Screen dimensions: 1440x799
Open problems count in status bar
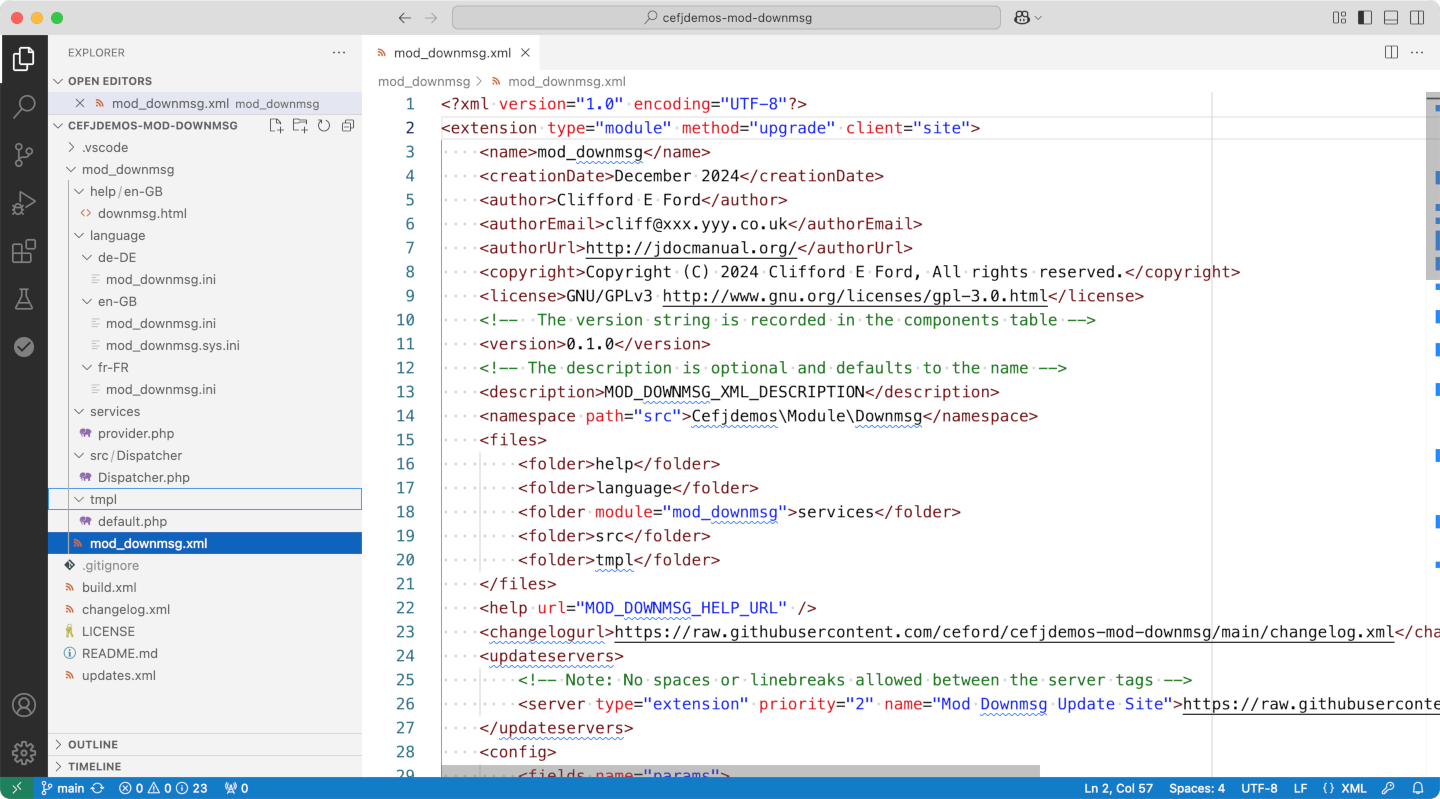pyautogui.click(x=163, y=788)
